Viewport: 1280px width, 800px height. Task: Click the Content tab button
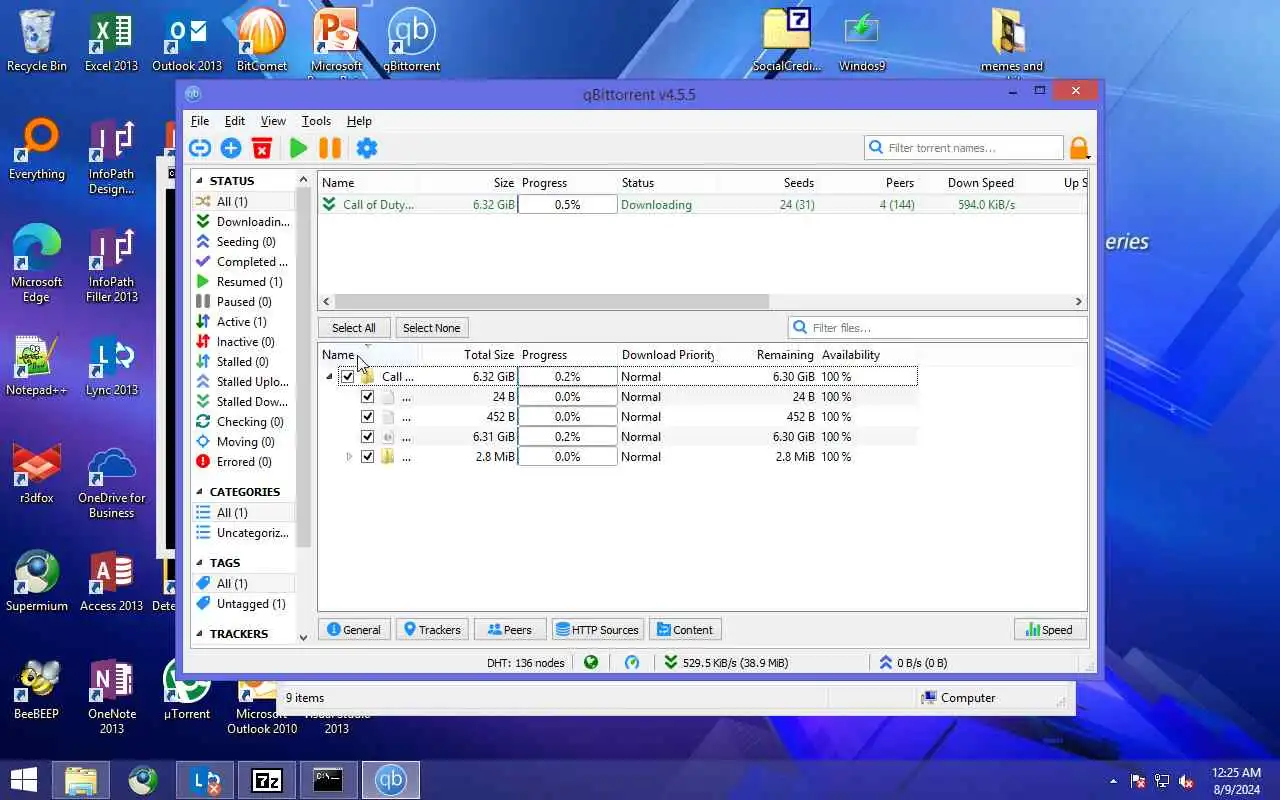[x=686, y=630]
